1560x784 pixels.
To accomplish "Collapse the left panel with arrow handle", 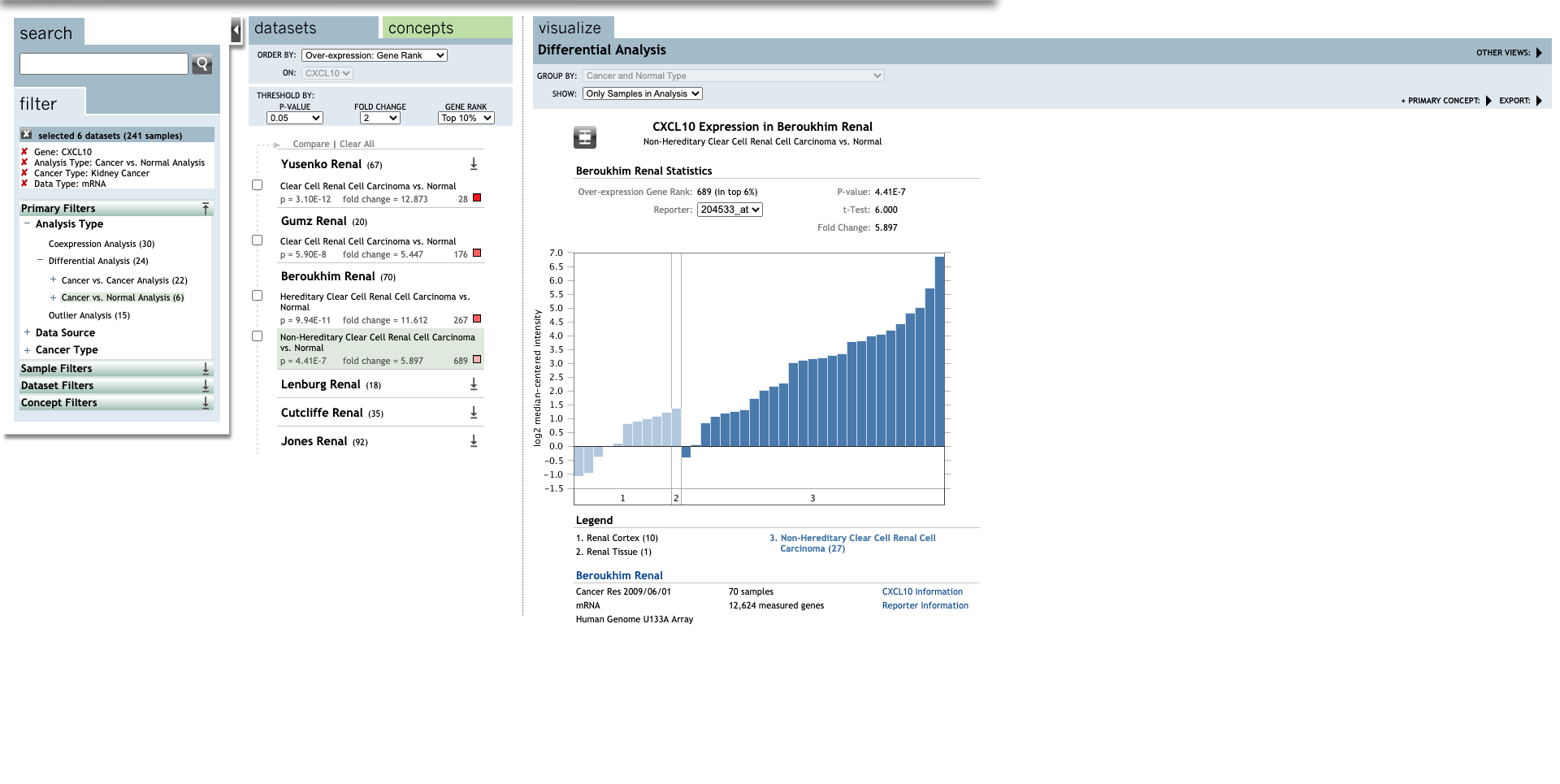I will (236, 31).
